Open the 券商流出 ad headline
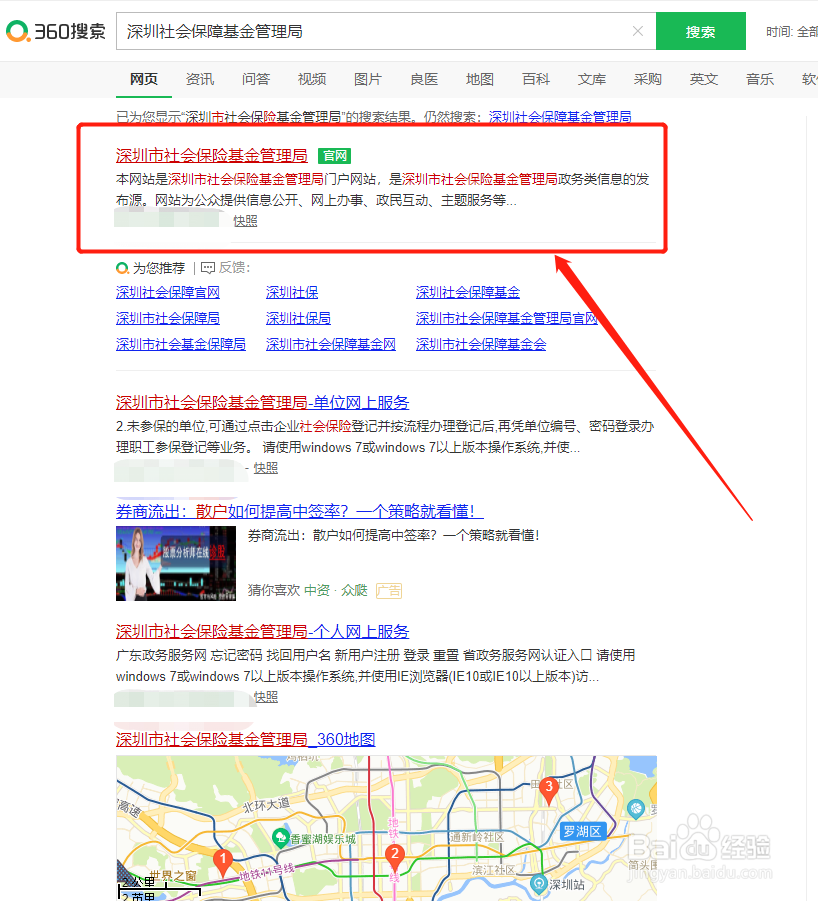 tap(299, 511)
